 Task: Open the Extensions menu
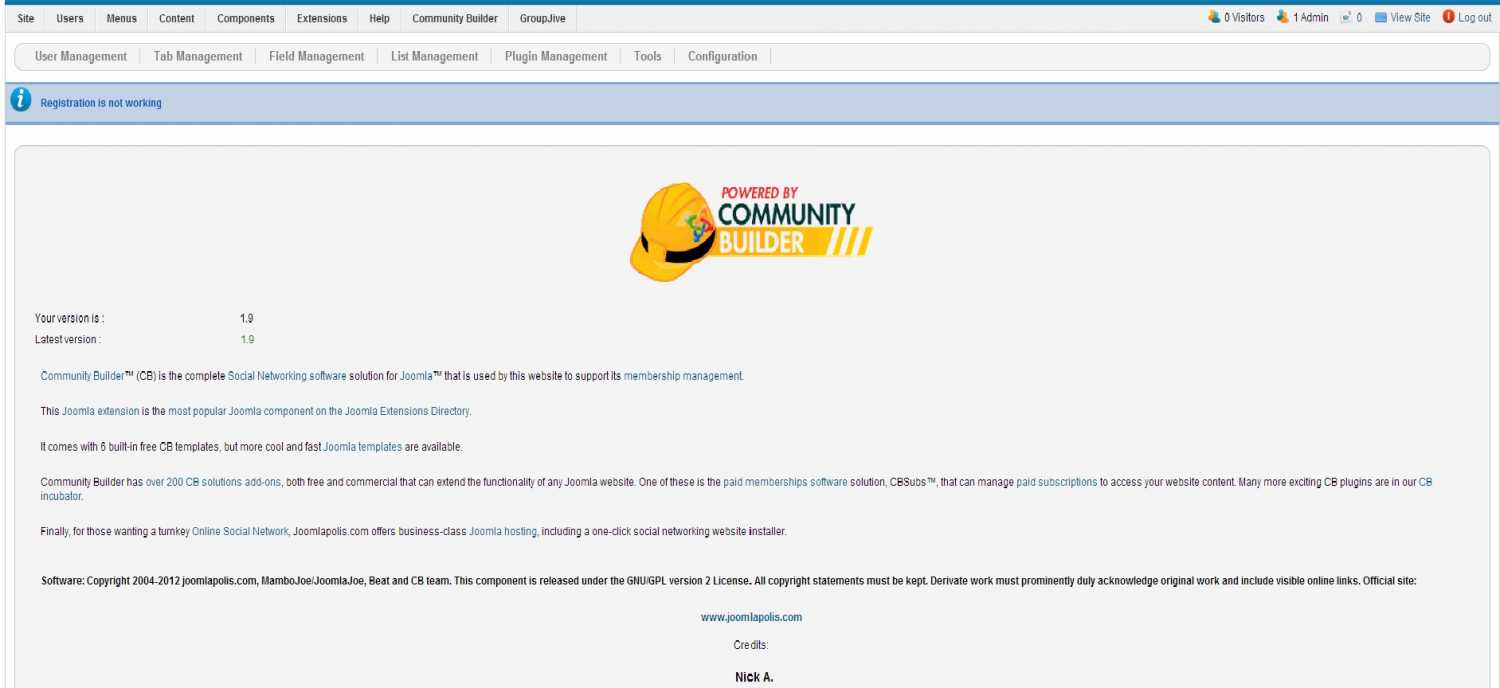322,18
